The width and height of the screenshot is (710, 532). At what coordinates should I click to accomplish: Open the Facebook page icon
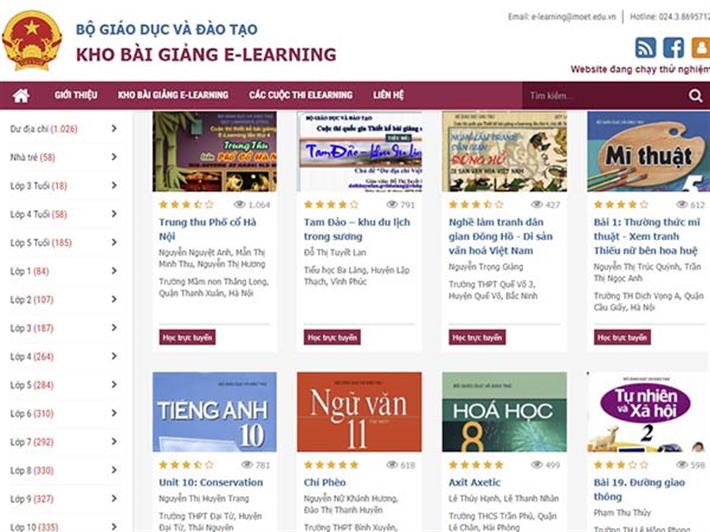[673, 48]
